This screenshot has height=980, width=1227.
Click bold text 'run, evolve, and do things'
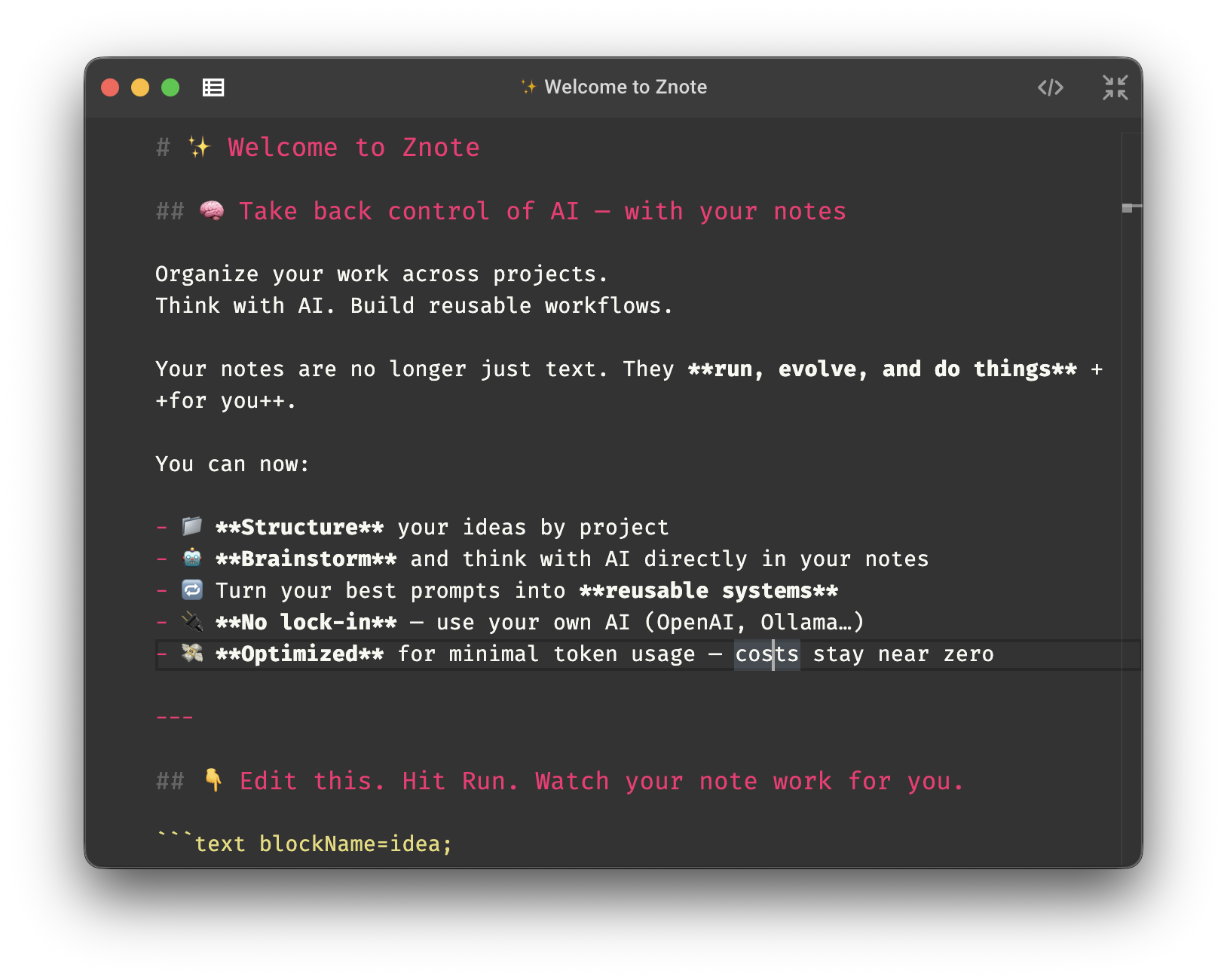[x=883, y=369]
